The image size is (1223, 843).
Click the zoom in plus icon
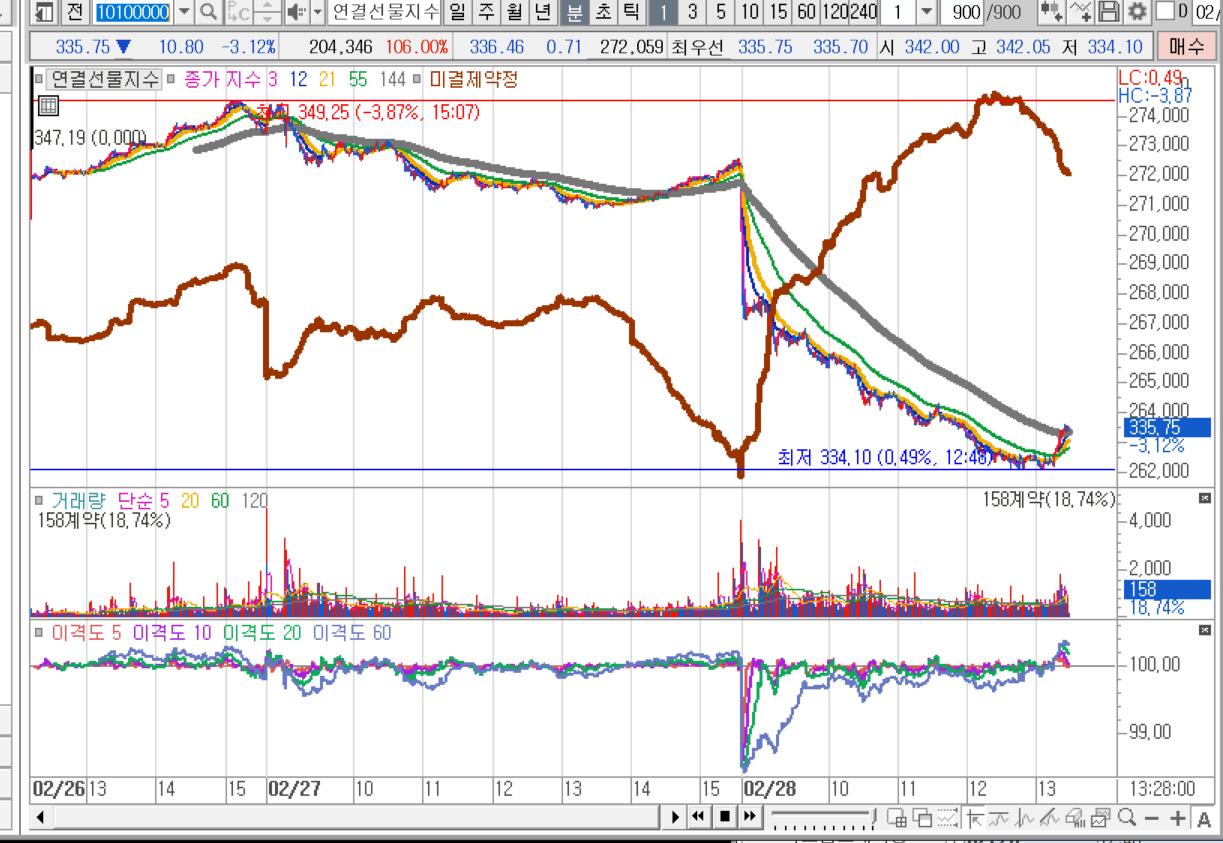[1177, 818]
